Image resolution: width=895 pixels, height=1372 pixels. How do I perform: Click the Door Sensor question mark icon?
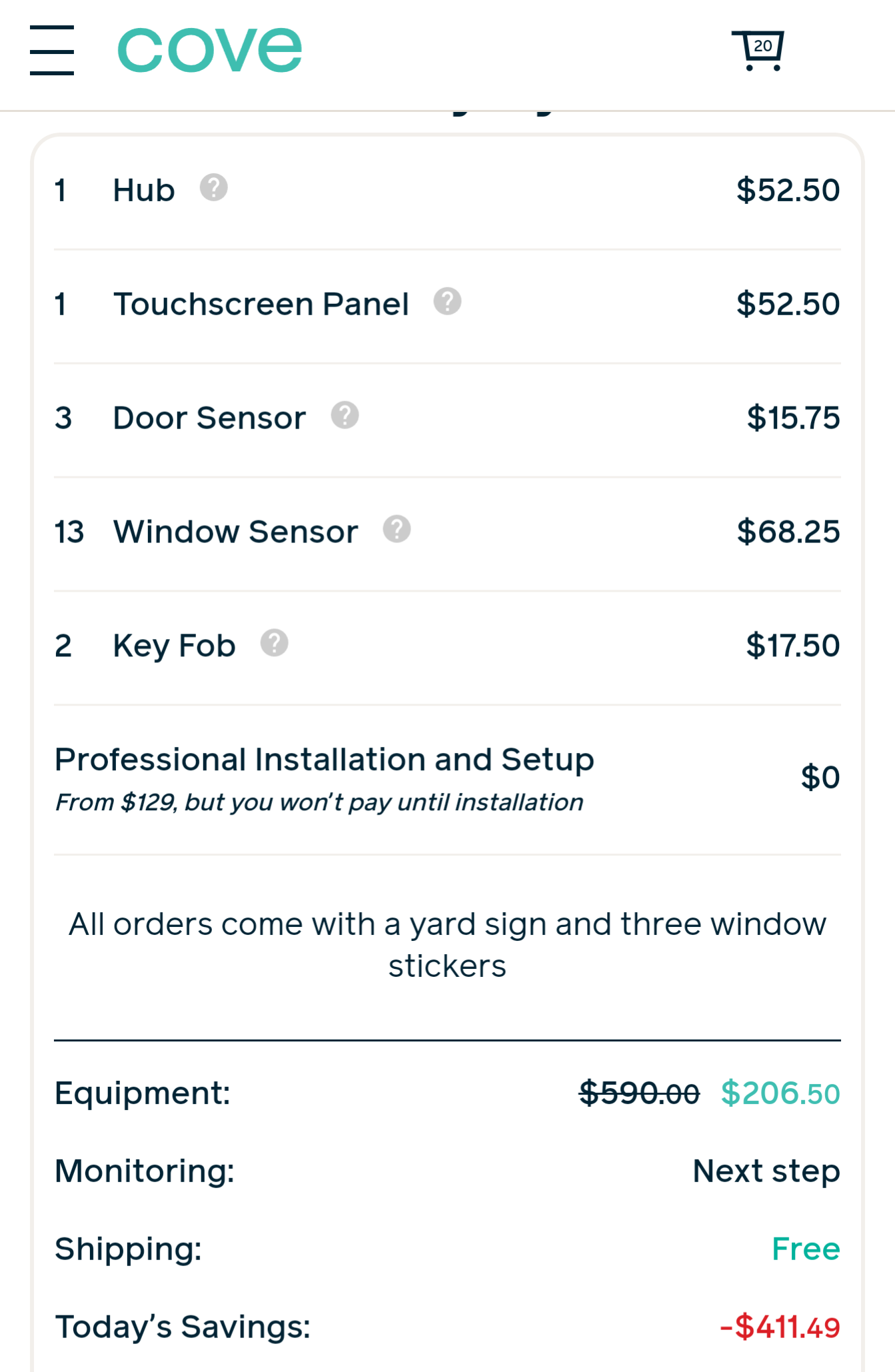point(345,415)
